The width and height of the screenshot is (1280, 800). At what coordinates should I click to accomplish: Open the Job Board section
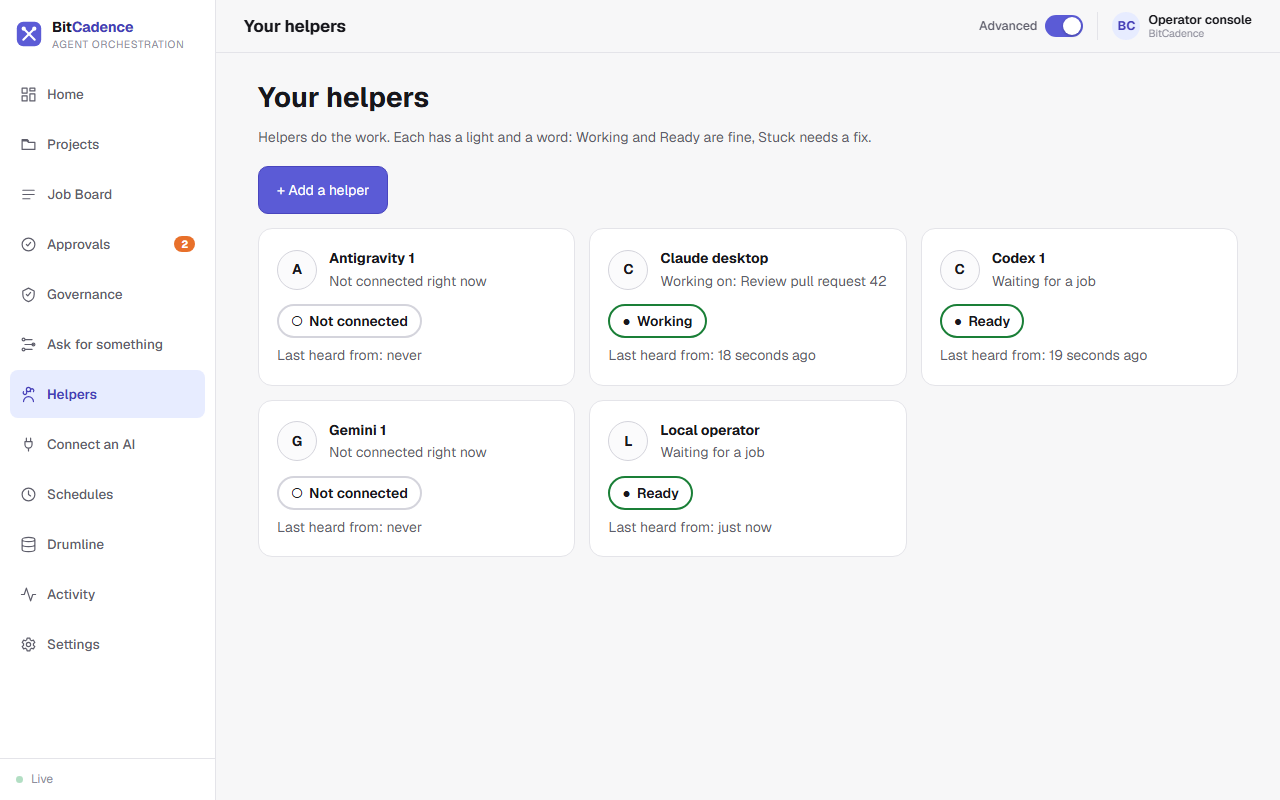(x=107, y=194)
